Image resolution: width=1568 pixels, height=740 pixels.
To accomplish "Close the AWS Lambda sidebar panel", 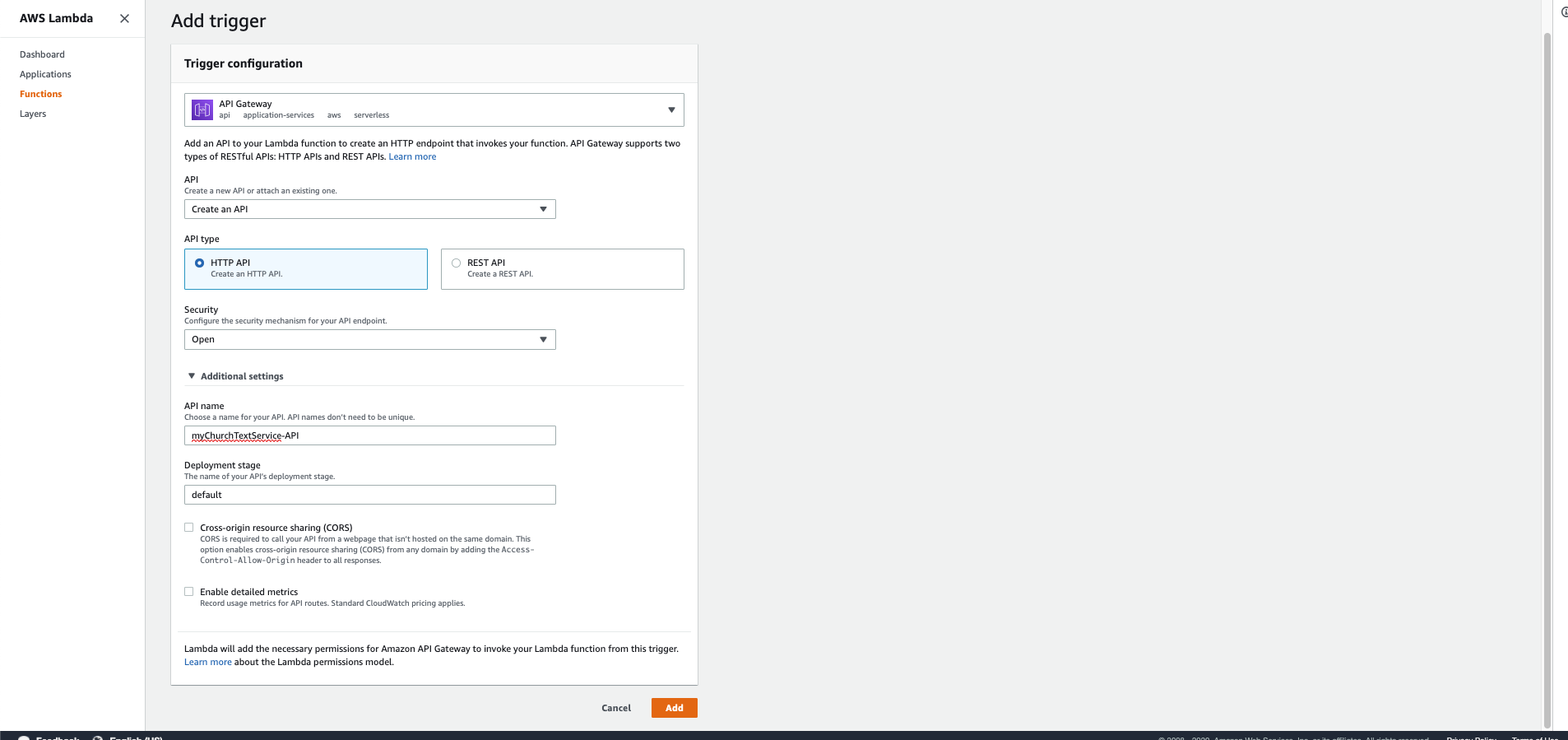I will [124, 18].
